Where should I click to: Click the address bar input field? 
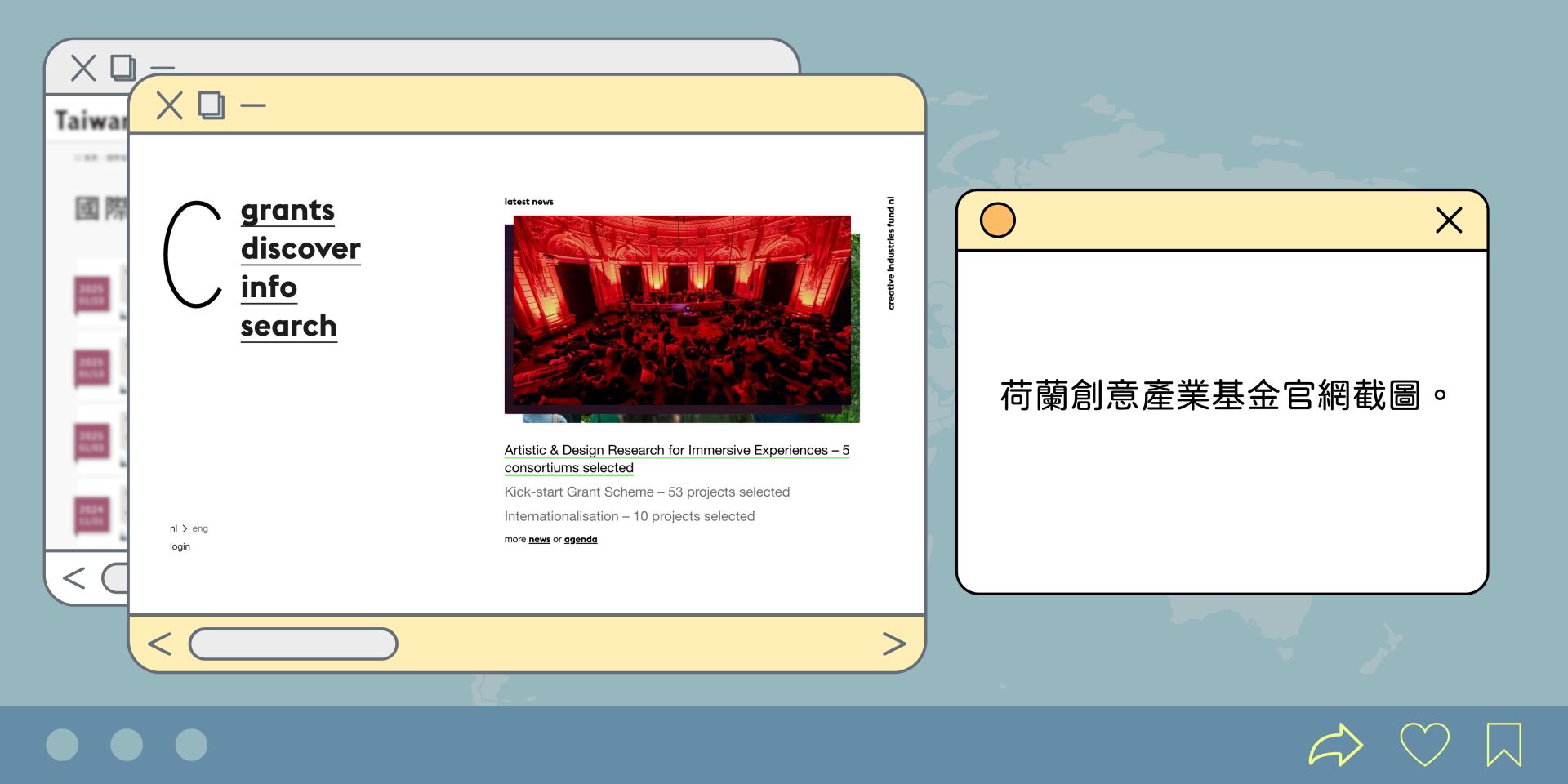(x=292, y=644)
